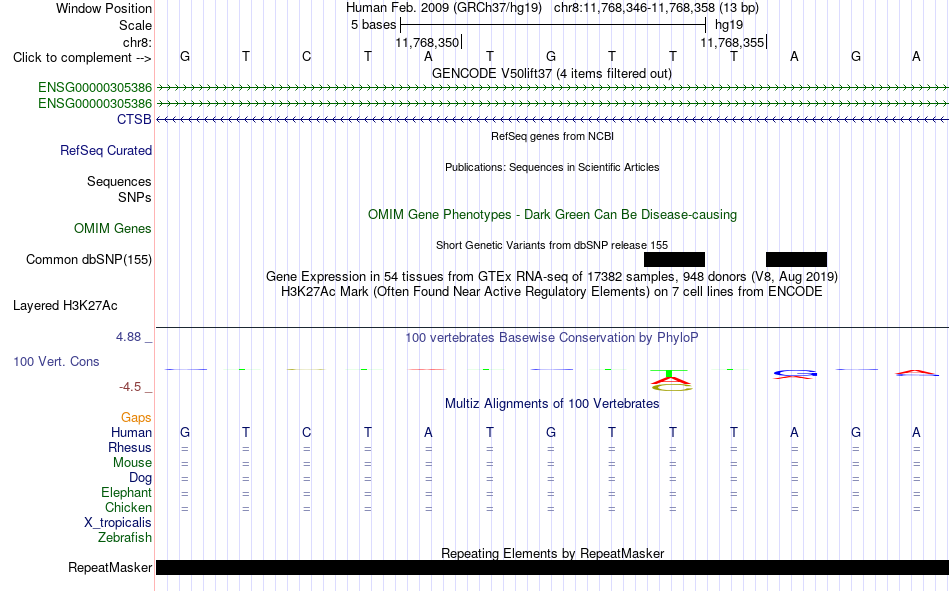950x591 pixels.
Task: Select the X_tropicalis species label
Action: click(118, 523)
